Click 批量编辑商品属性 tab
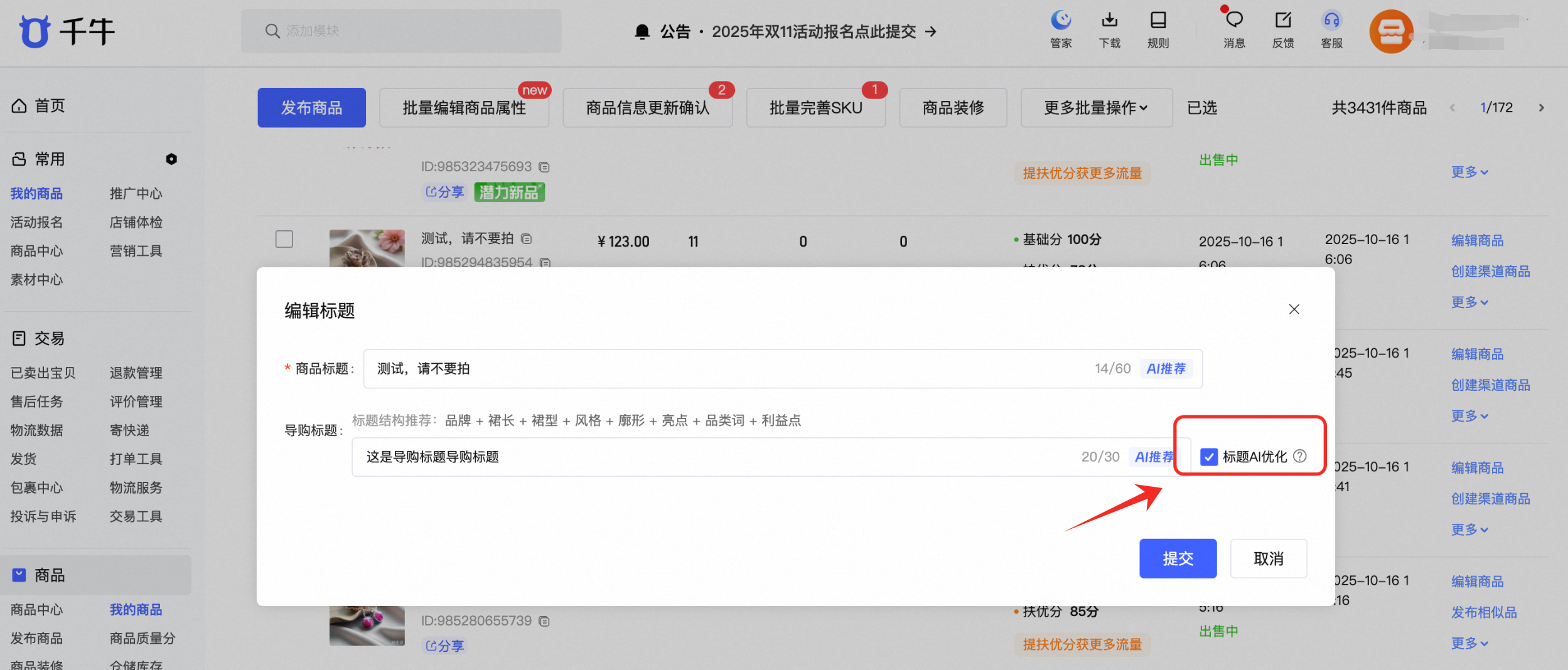The height and width of the screenshot is (670, 1568). pos(464,108)
